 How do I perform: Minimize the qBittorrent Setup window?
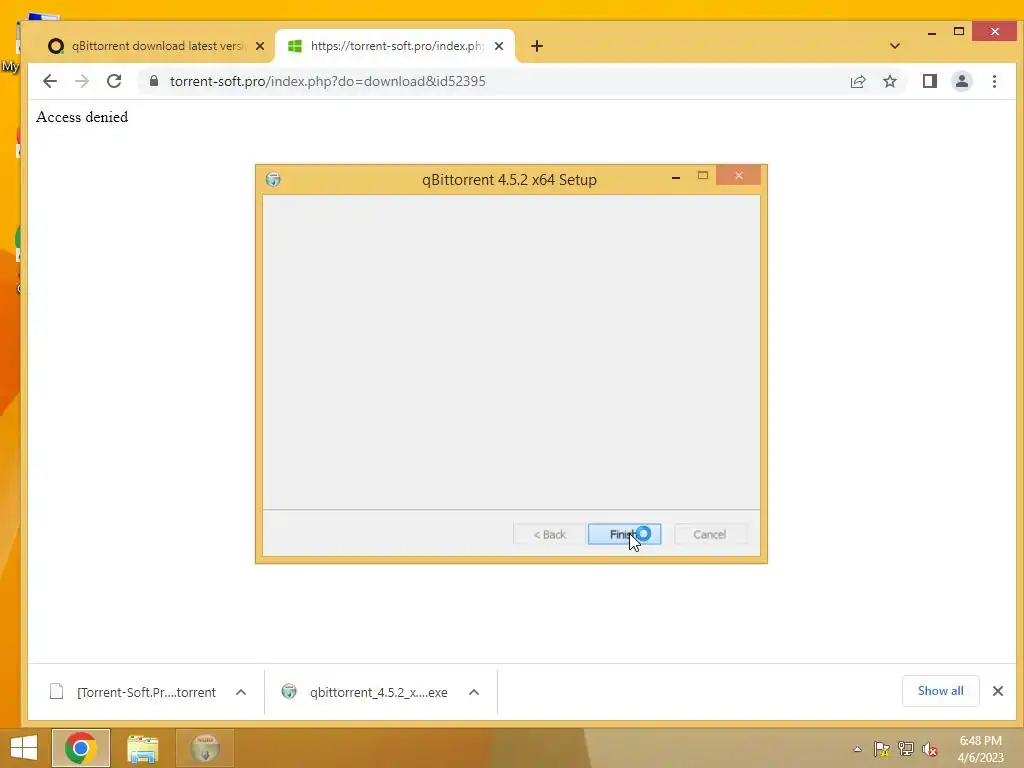pyautogui.click(x=676, y=176)
